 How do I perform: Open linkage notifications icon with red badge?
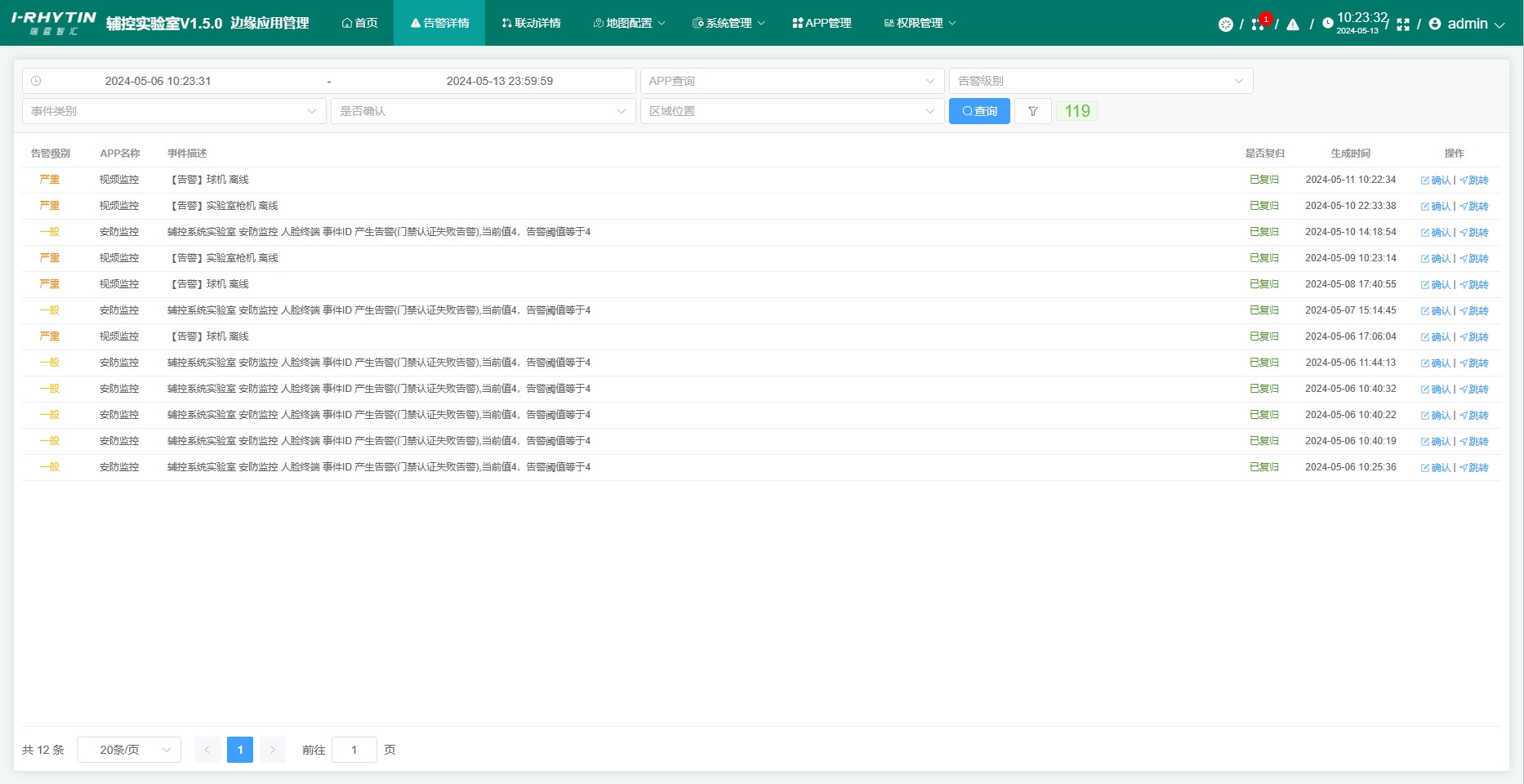point(1259,24)
